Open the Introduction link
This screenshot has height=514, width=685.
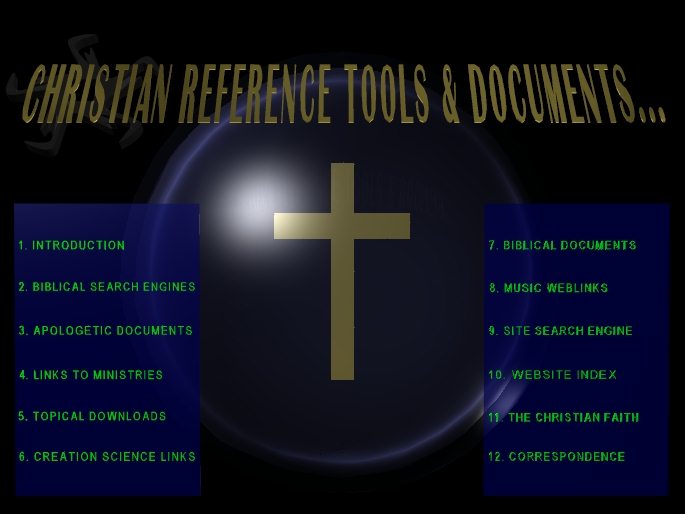pos(72,245)
